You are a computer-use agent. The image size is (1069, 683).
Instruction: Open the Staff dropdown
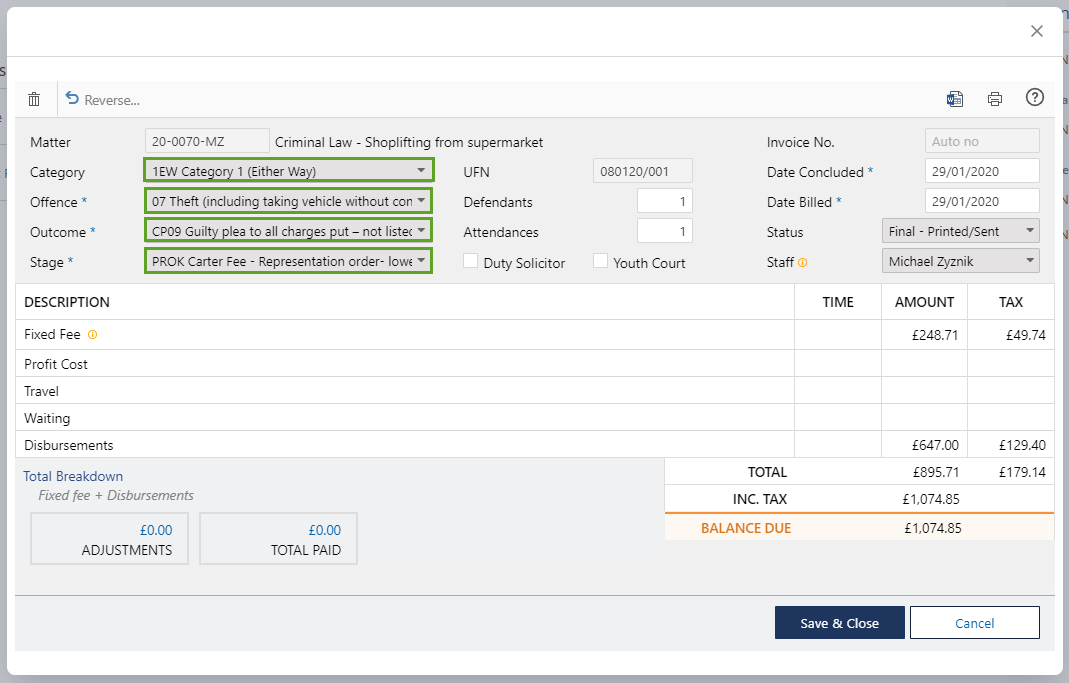(x=961, y=261)
